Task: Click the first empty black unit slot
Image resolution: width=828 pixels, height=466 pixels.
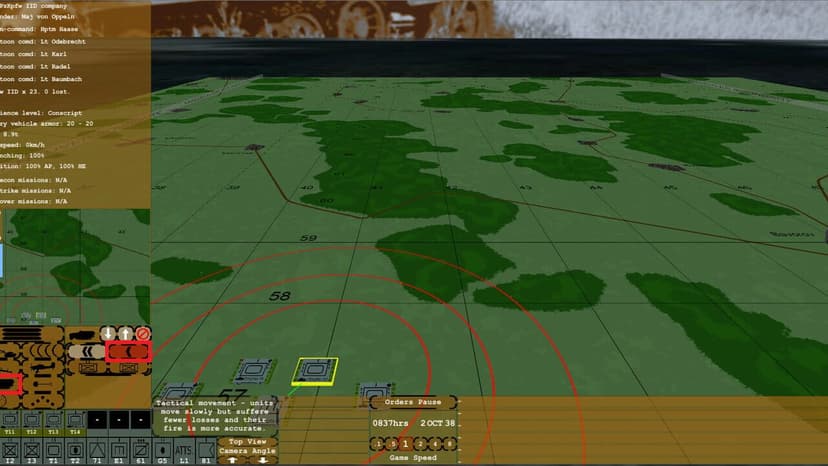Action: 97,420
